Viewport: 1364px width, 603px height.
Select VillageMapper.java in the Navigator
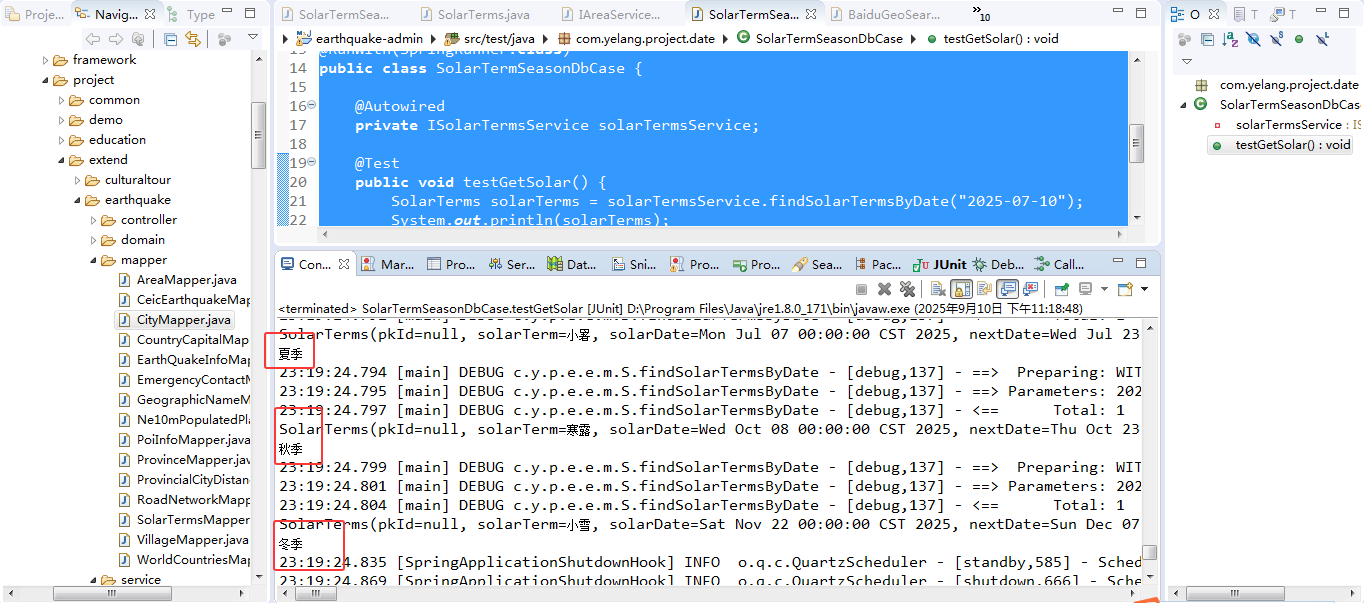tap(184, 540)
